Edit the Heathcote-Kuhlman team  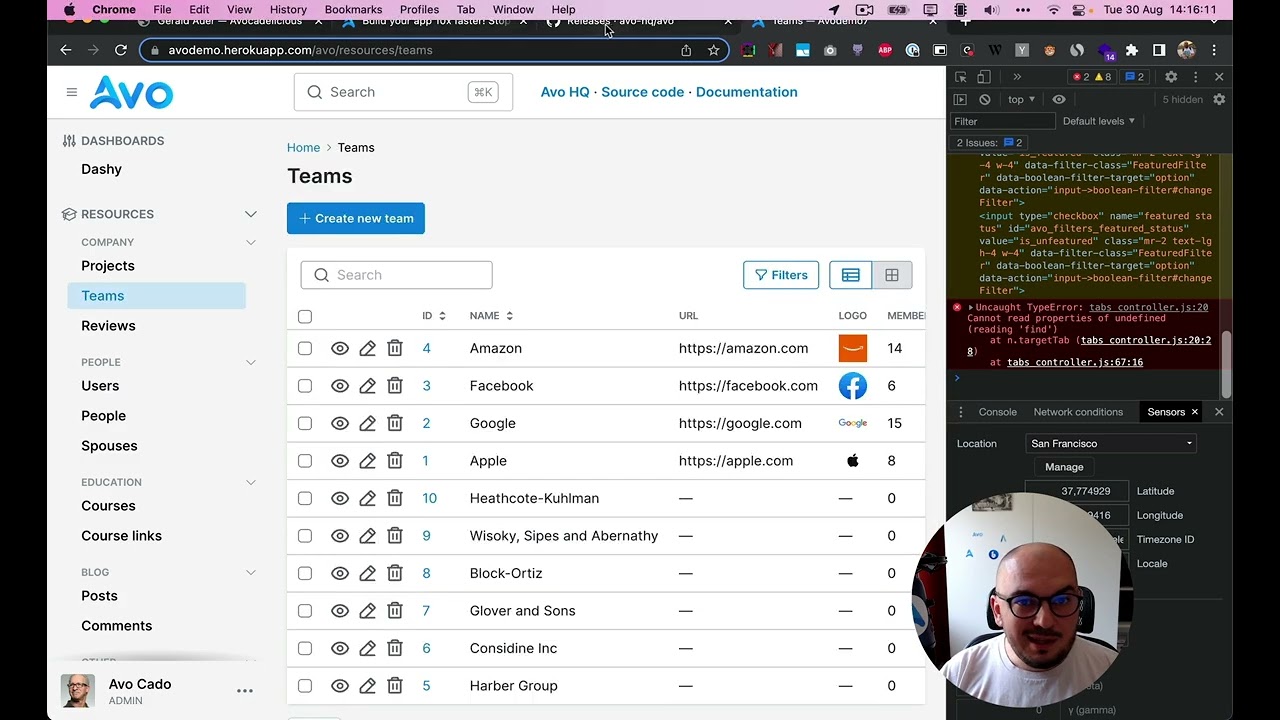[368, 498]
